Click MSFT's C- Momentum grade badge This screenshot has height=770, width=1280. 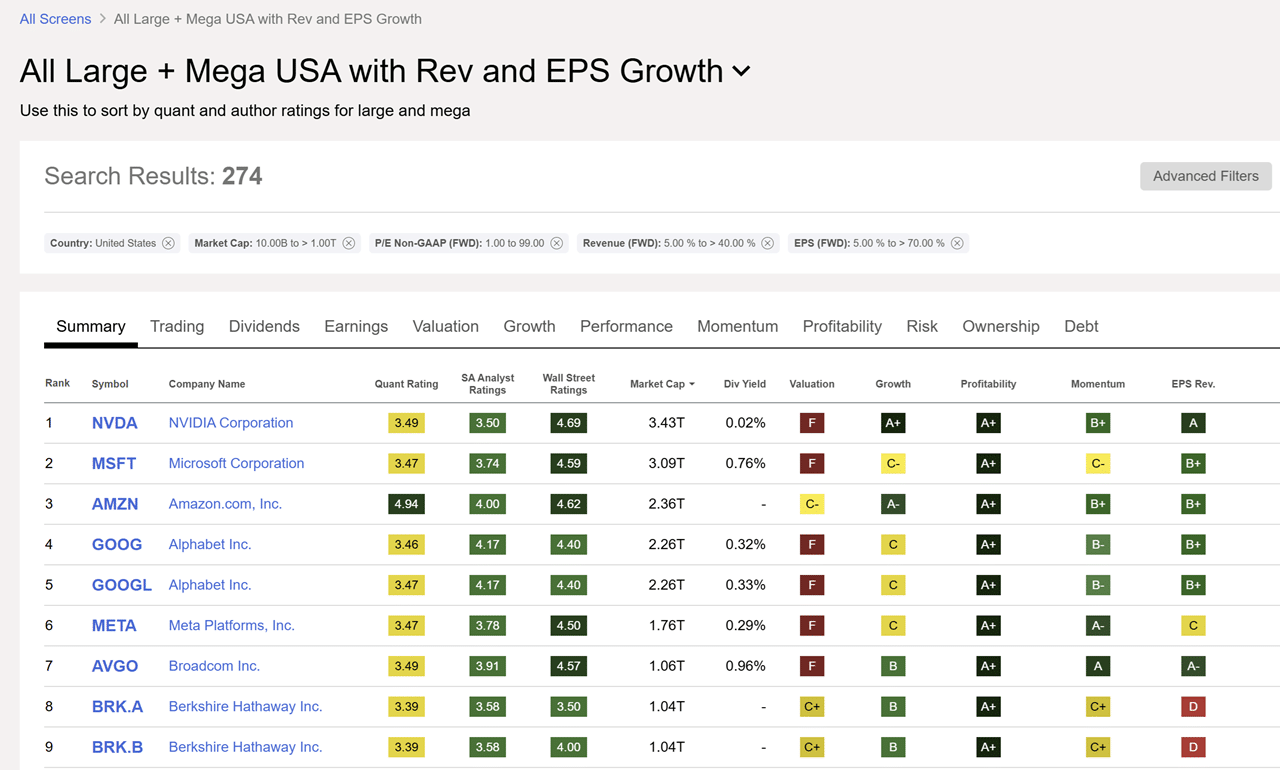point(1098,463)
